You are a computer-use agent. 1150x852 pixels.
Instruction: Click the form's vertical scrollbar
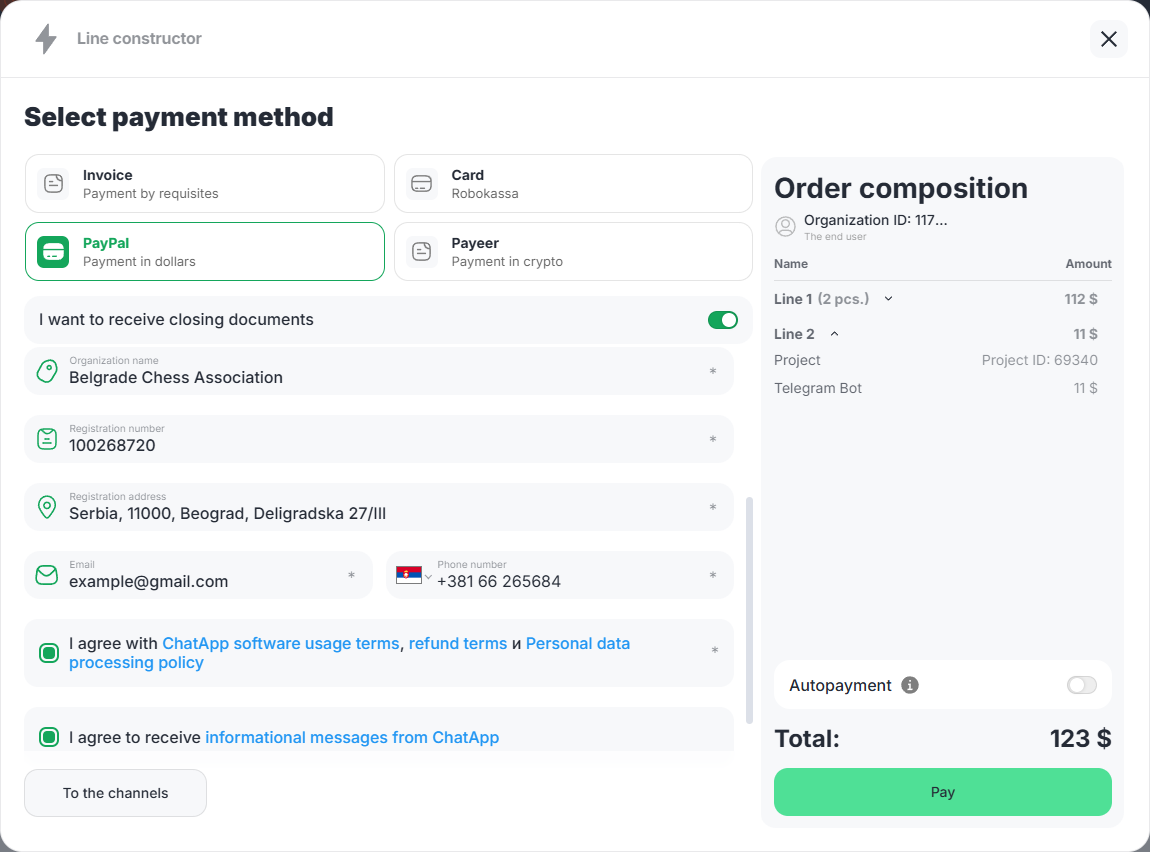coord(750,608)
